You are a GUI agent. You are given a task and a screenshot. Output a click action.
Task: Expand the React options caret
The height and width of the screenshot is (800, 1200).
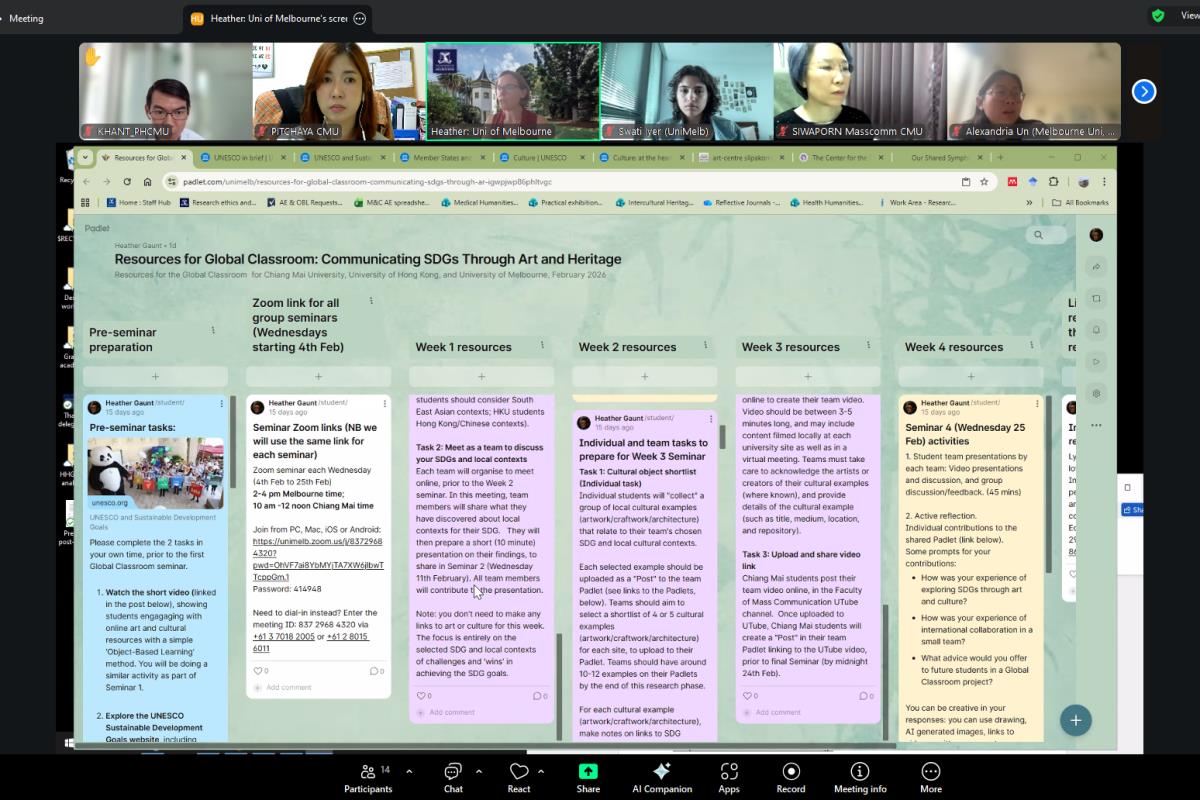[541, 771]
